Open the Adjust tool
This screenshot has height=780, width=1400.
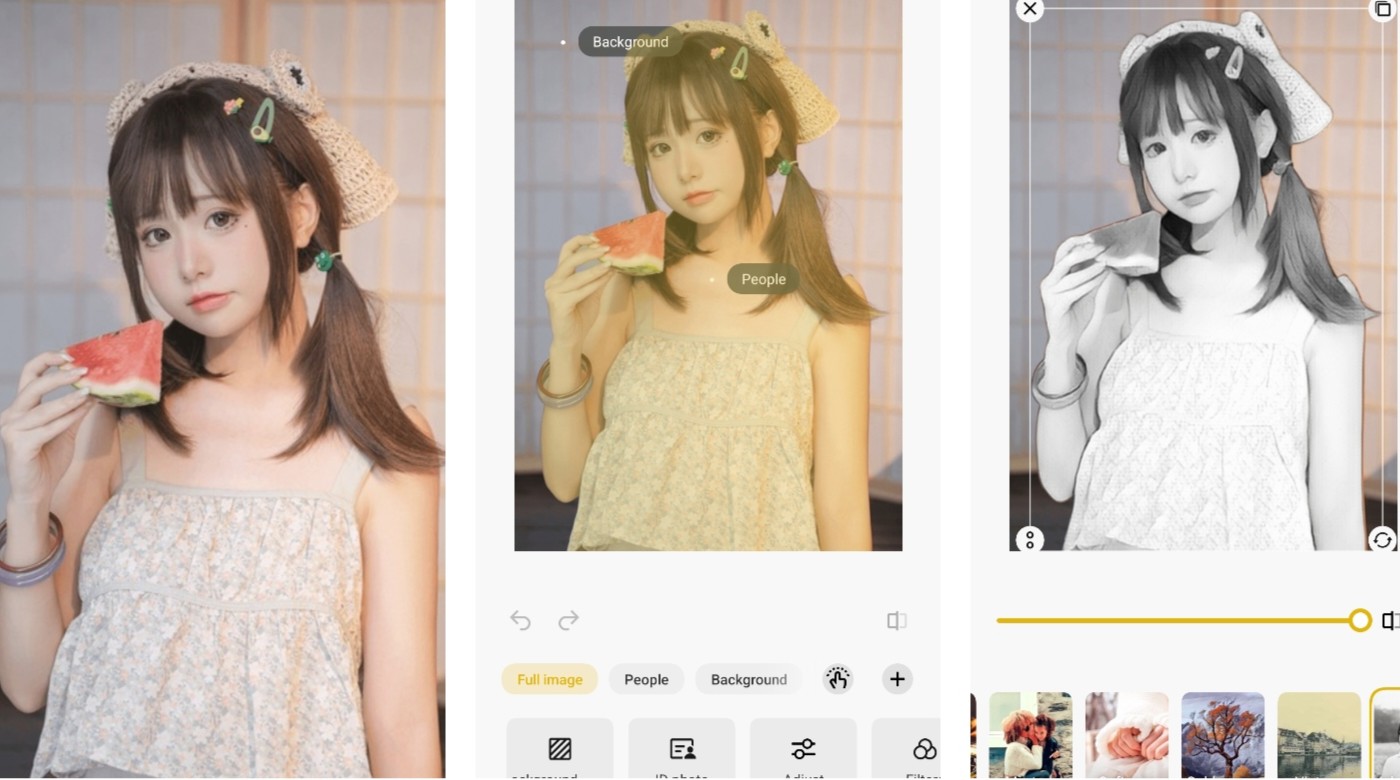coord(803,749)
